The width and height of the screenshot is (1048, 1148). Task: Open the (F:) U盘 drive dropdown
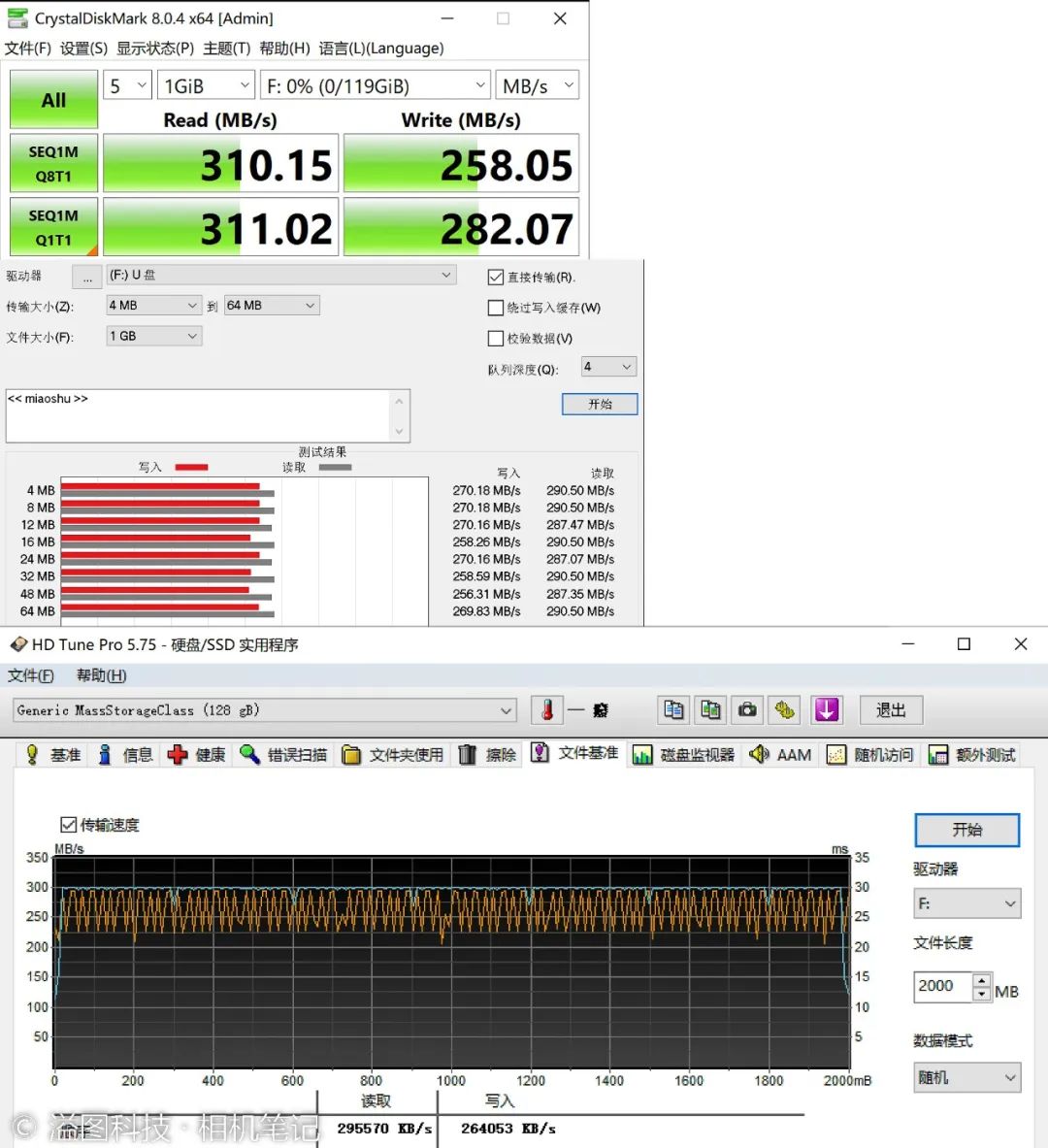(281, 275)
